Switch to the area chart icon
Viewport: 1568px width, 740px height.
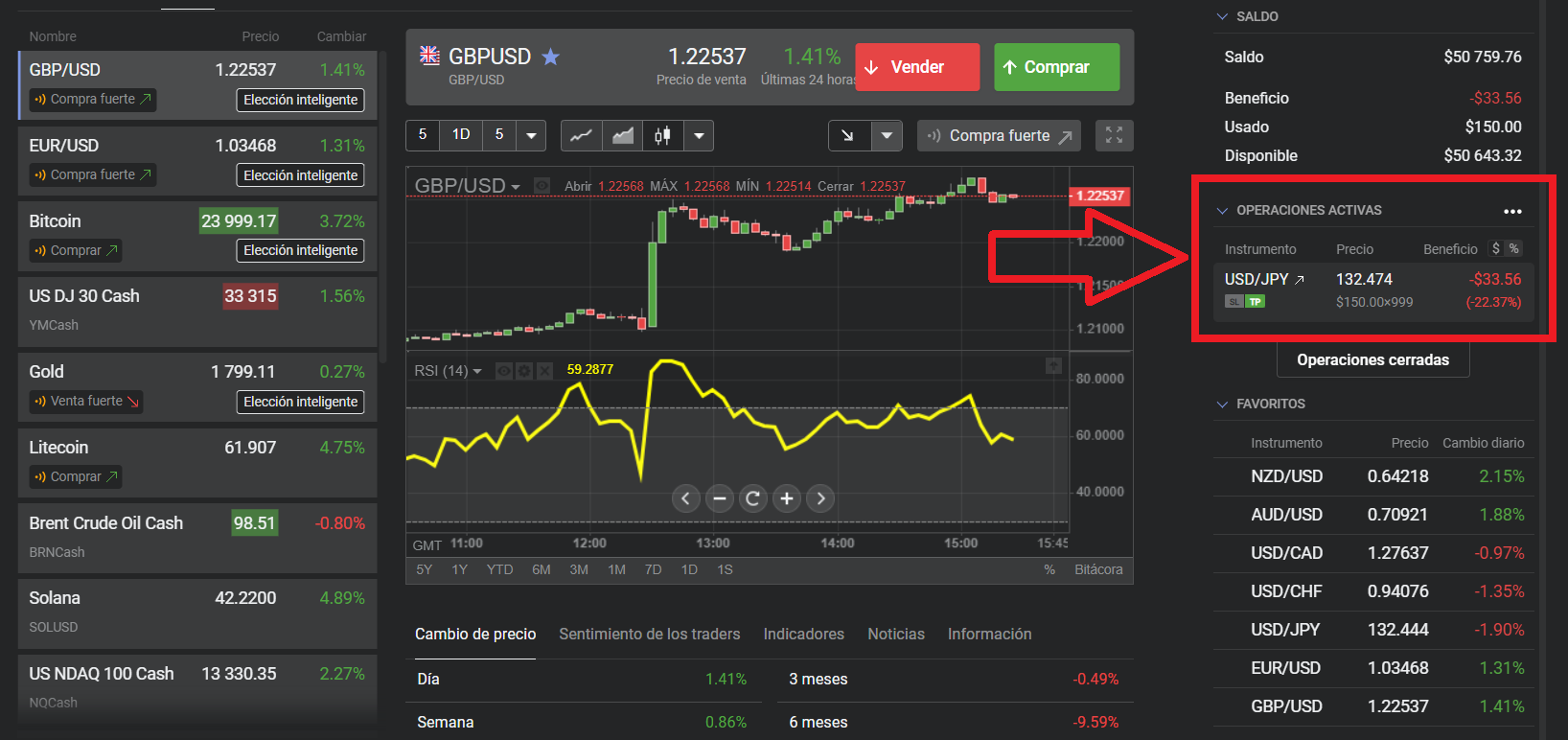(623, 136)
